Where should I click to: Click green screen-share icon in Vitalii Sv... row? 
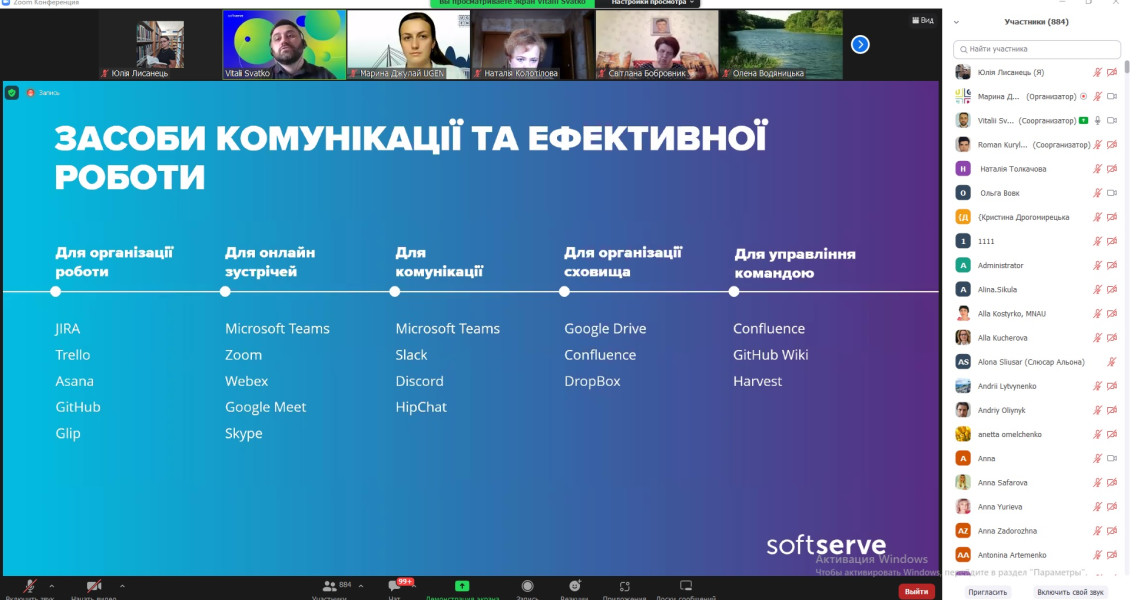point(1083,120)
